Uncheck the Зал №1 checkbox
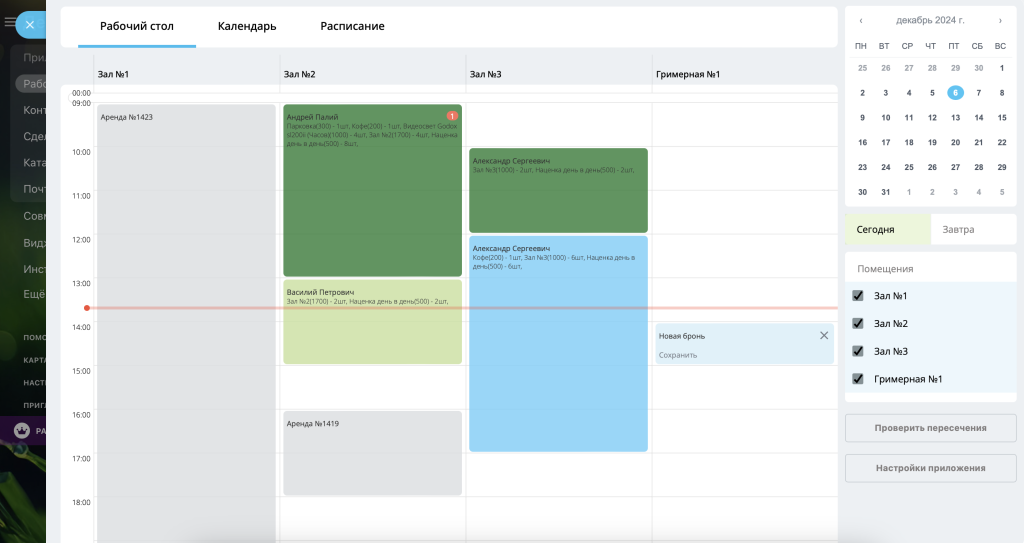 click(x=857, y=296)
